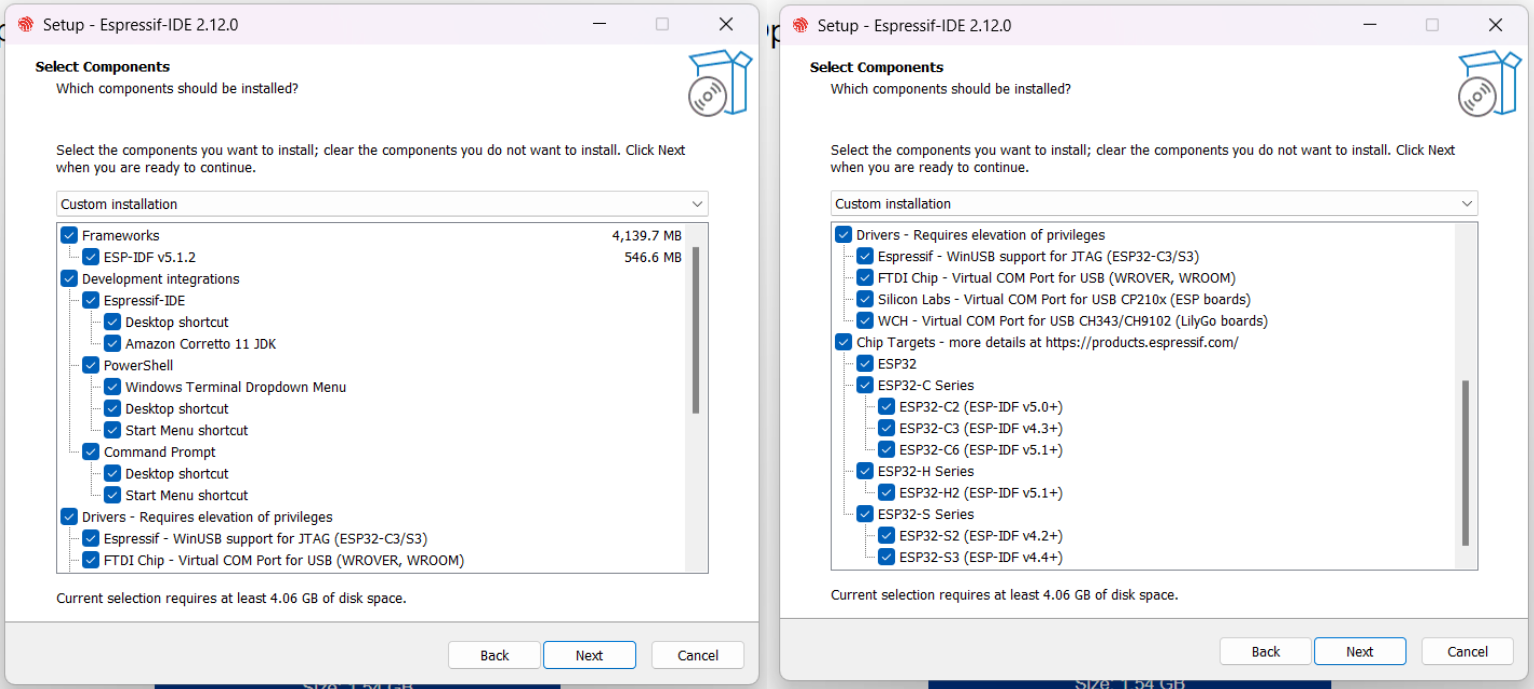1534x689 pixels.
Task: Toggle Desktop shortcut checkbox under Espressif-IDE
Action: pos(113,322)
